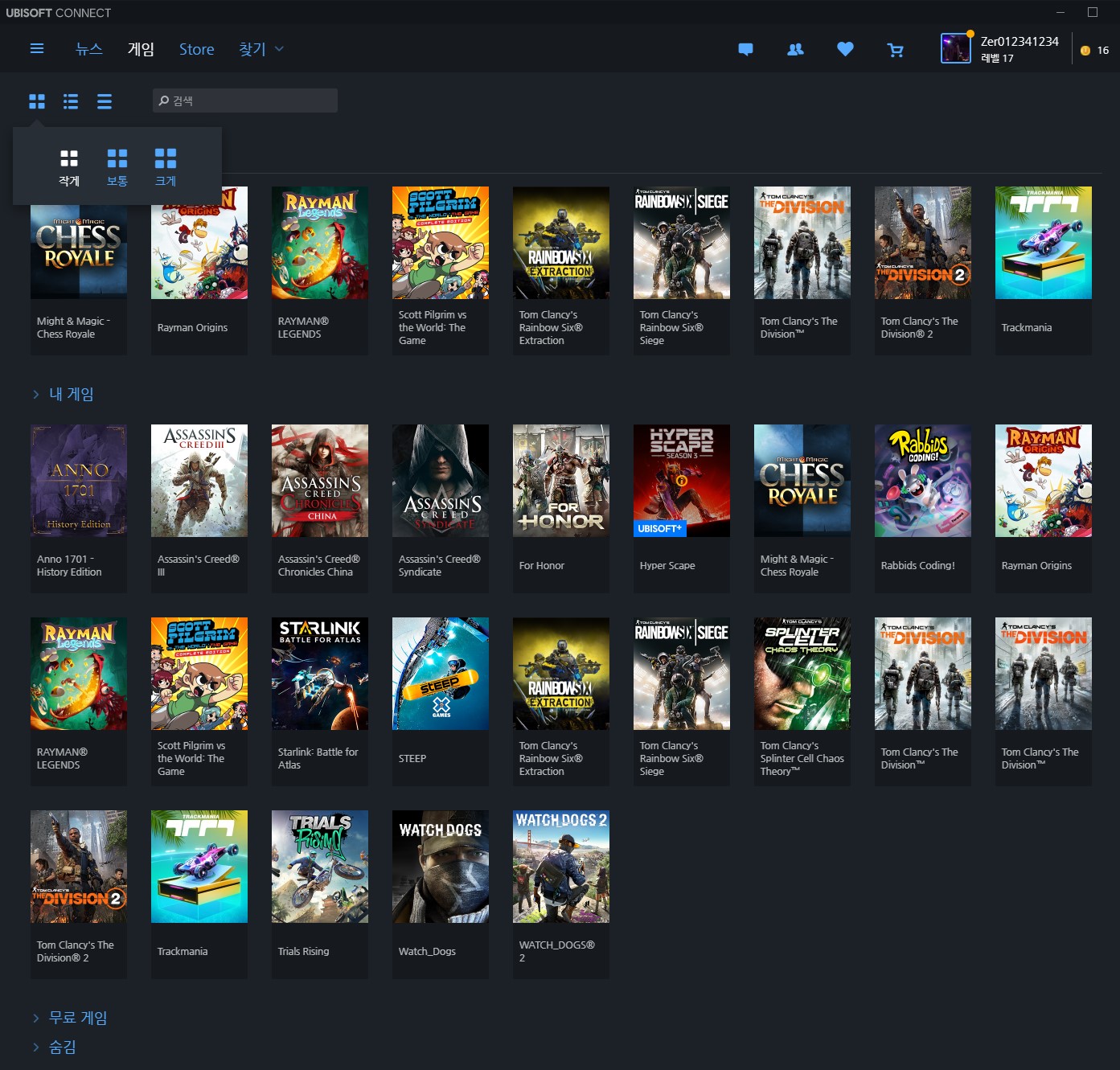
Task: Click the 레벨 17 level text
Action: [997, 58]
